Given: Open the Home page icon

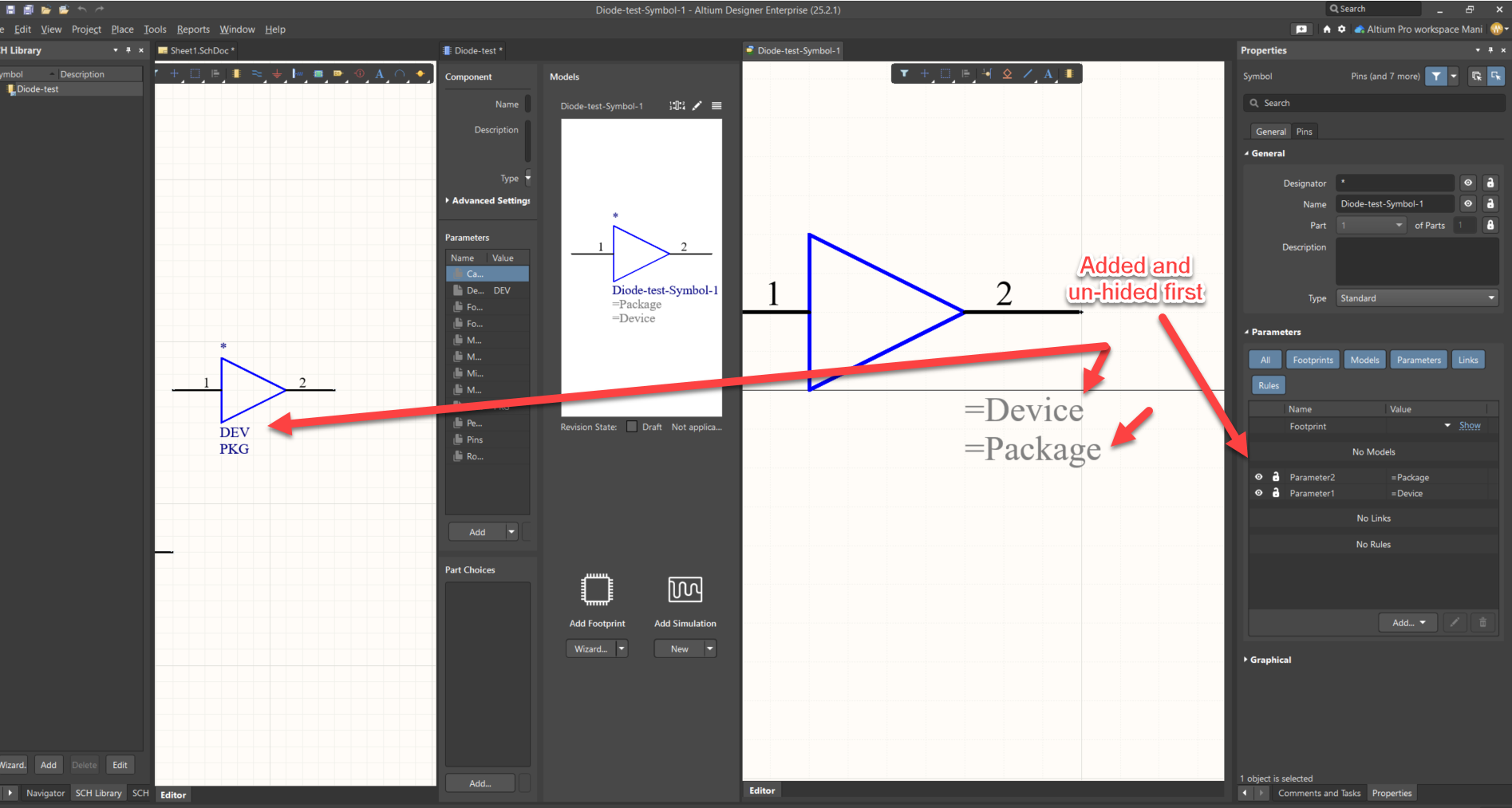Looking at the screenshot, I should click(x=1327, y=29).
